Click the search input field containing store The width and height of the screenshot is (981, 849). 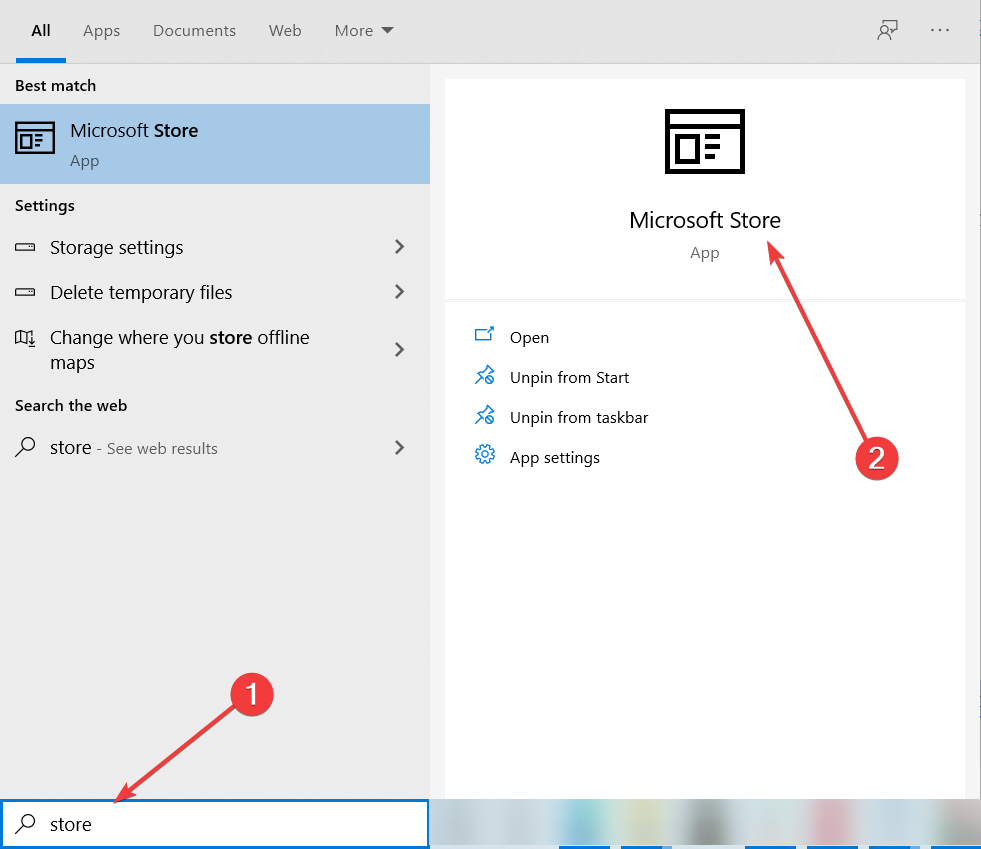pos(215,823)
